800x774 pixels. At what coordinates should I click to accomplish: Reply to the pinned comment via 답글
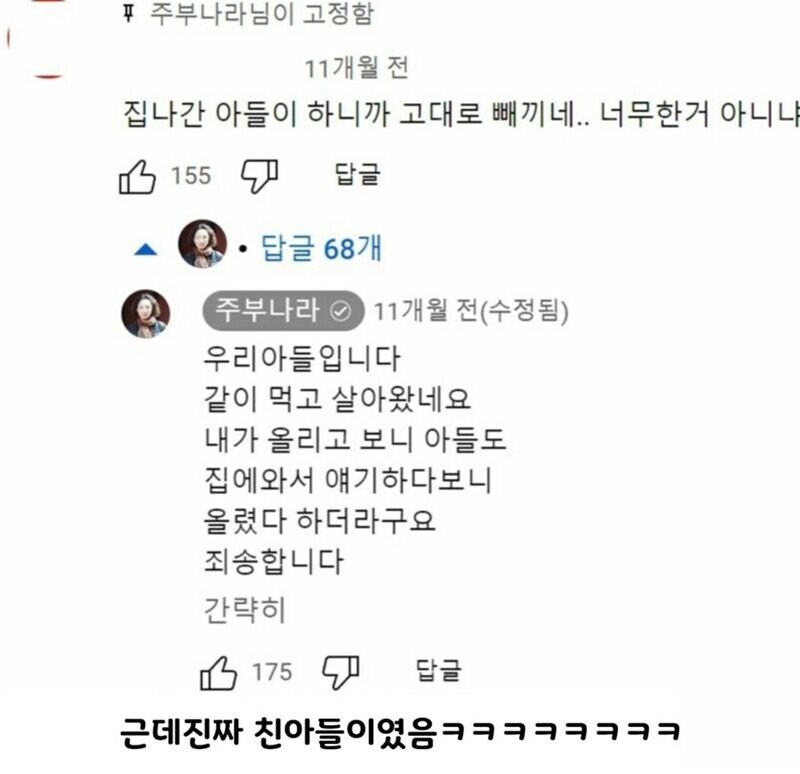pyautogui.click(x=358, y=174)
